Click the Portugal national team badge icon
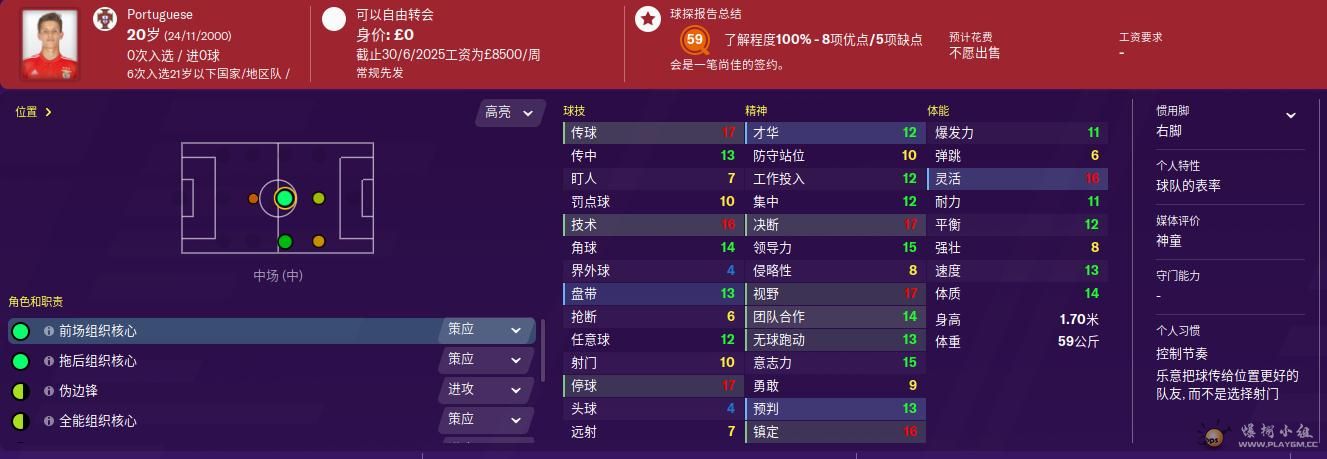Viewport: 1327px width, 459px height. [105, 18]
